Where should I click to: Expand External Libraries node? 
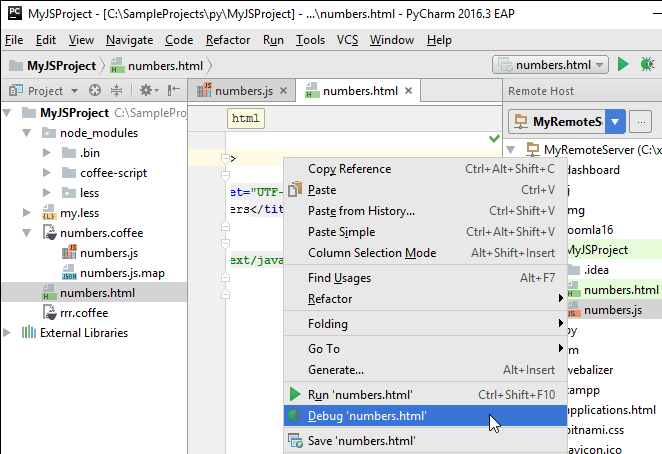pyautogui.click(x=7, y=333)
